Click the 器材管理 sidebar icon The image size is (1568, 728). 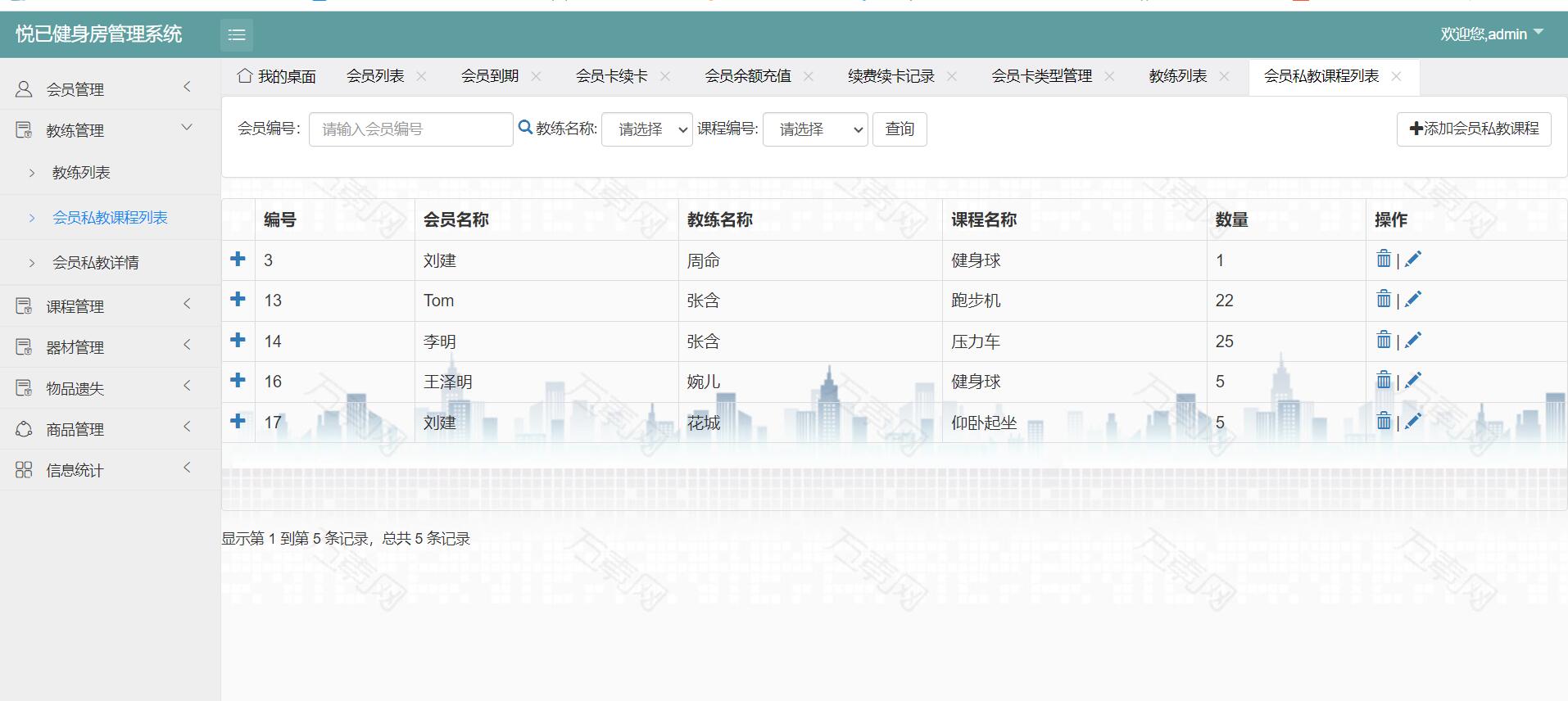(x=24, y=347)
